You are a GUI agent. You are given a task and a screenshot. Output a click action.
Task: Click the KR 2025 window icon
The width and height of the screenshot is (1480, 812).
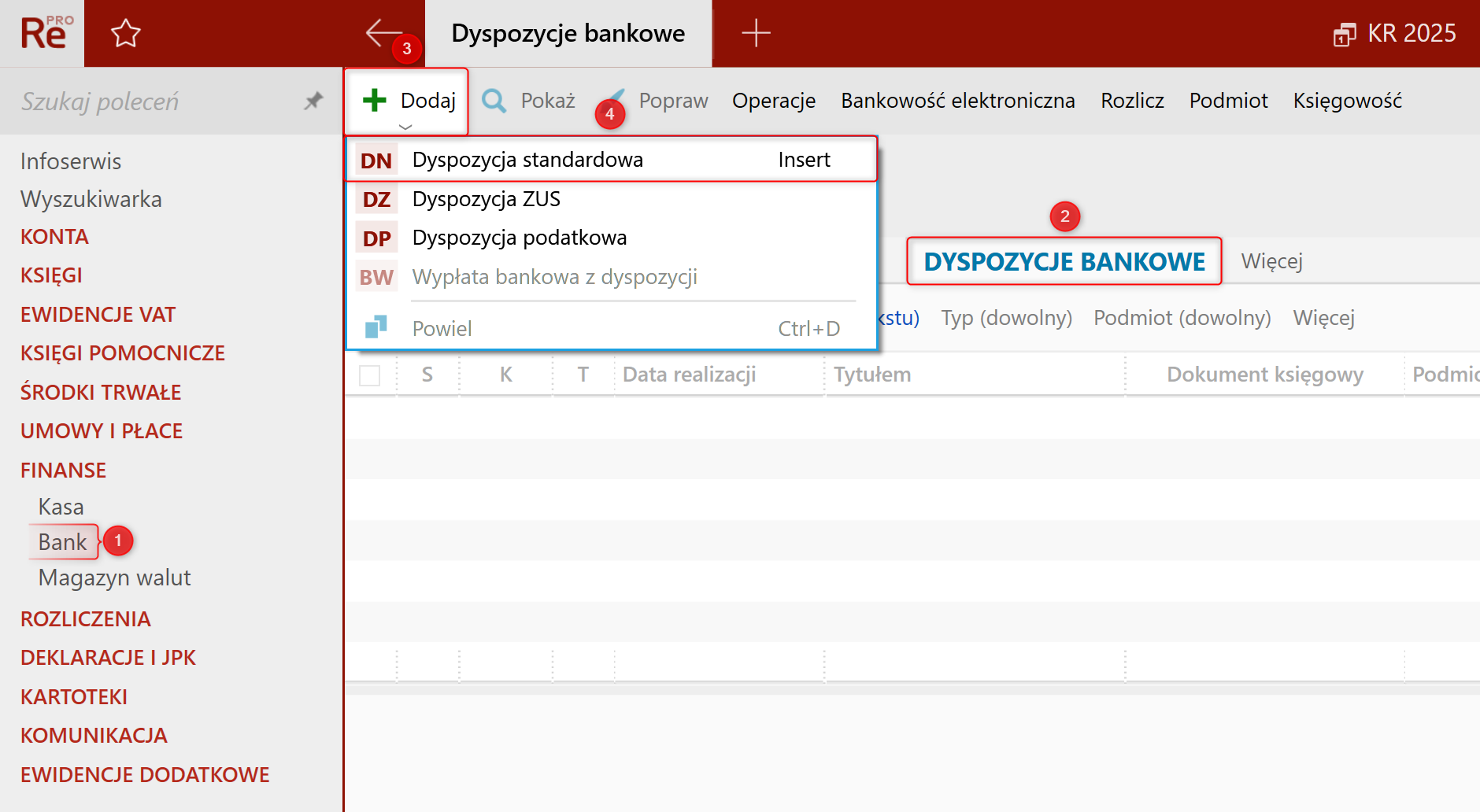click(1345, 35)
